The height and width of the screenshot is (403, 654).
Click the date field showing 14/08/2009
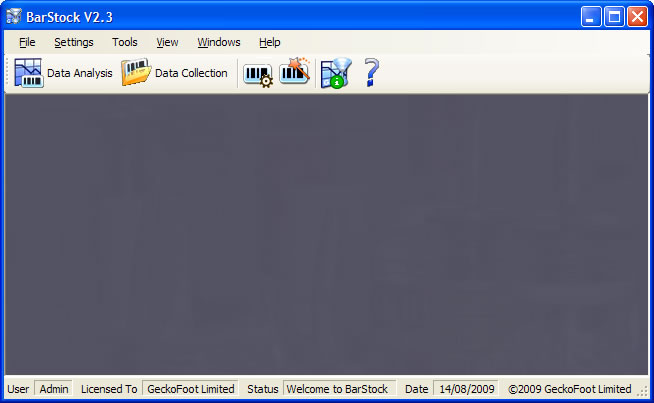coord(465,389)
